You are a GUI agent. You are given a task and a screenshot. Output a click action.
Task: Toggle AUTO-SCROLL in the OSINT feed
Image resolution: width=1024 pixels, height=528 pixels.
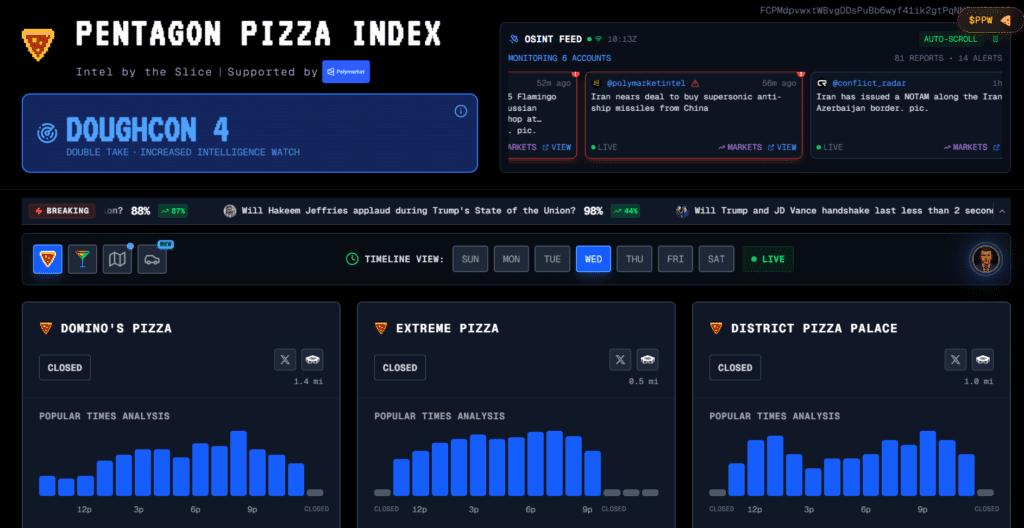coord(950,39)
